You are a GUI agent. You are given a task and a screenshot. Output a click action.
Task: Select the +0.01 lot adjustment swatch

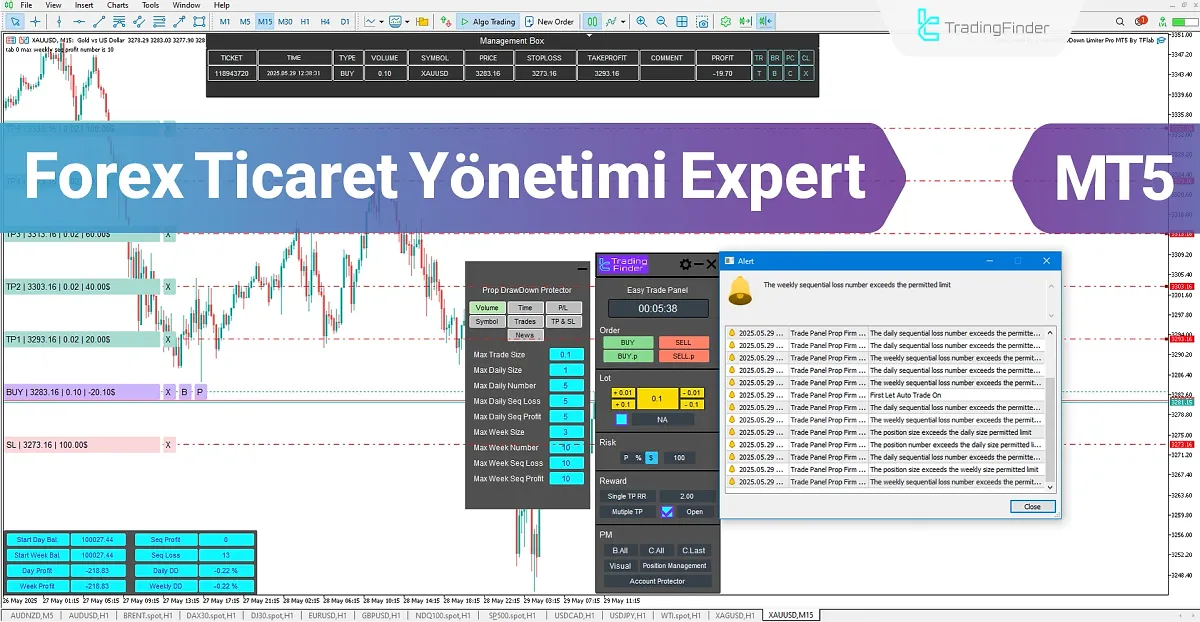(x=624, y=392)
